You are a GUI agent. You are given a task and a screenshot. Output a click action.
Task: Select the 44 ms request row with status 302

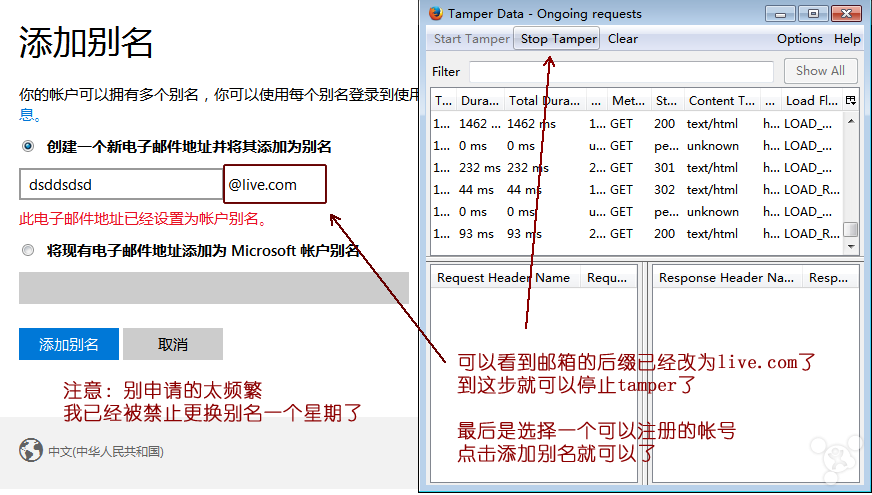point(637,190)
